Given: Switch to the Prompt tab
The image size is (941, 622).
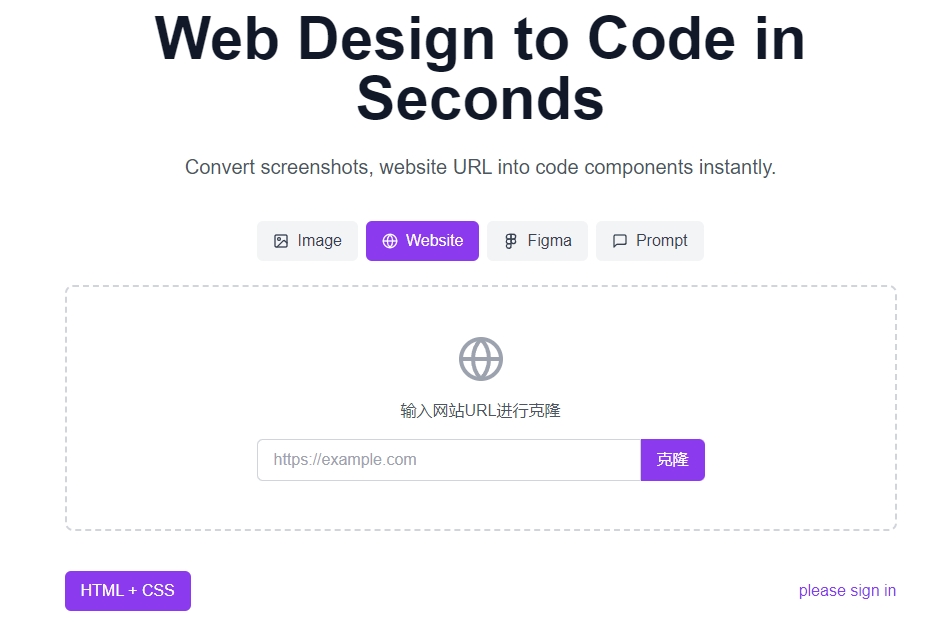Looking at the screenshot, I should (x=649, y=241).
